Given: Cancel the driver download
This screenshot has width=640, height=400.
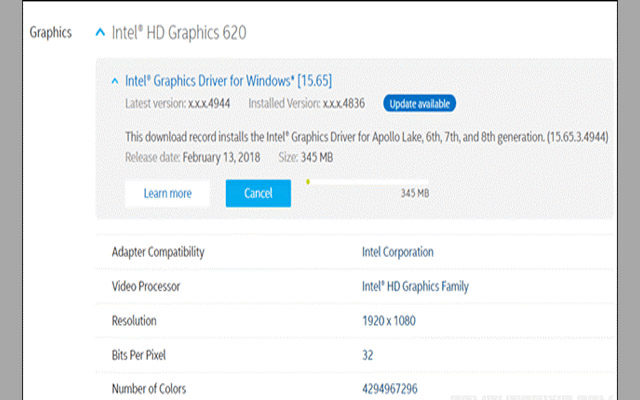Looking at the screenshot, I should (x=258, y=193).
